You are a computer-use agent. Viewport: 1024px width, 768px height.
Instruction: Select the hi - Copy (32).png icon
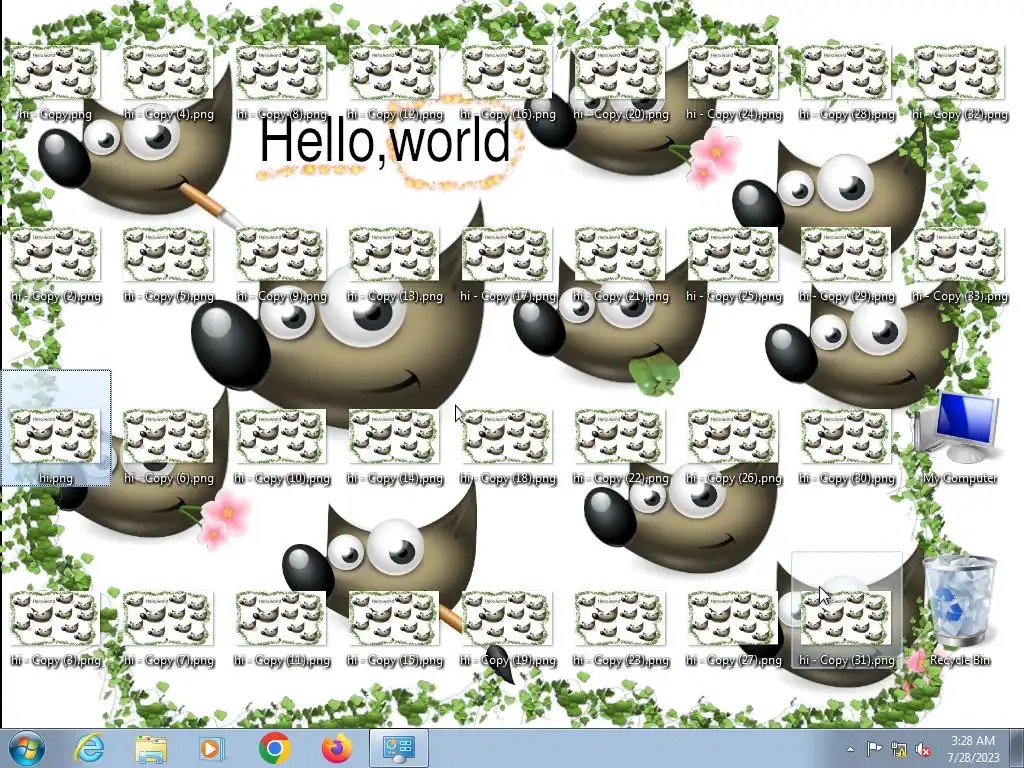tap(959, 82)
